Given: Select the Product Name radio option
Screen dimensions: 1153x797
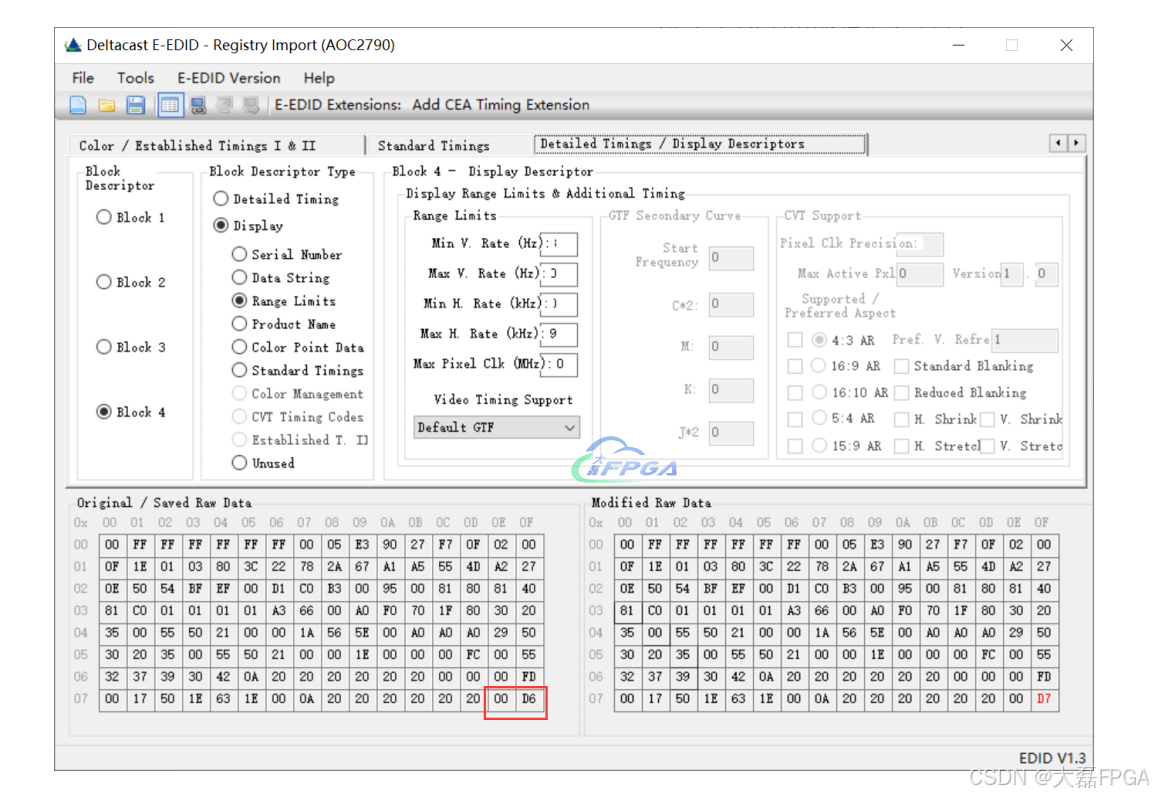Looking at the screenshot, I should point(239,324).
